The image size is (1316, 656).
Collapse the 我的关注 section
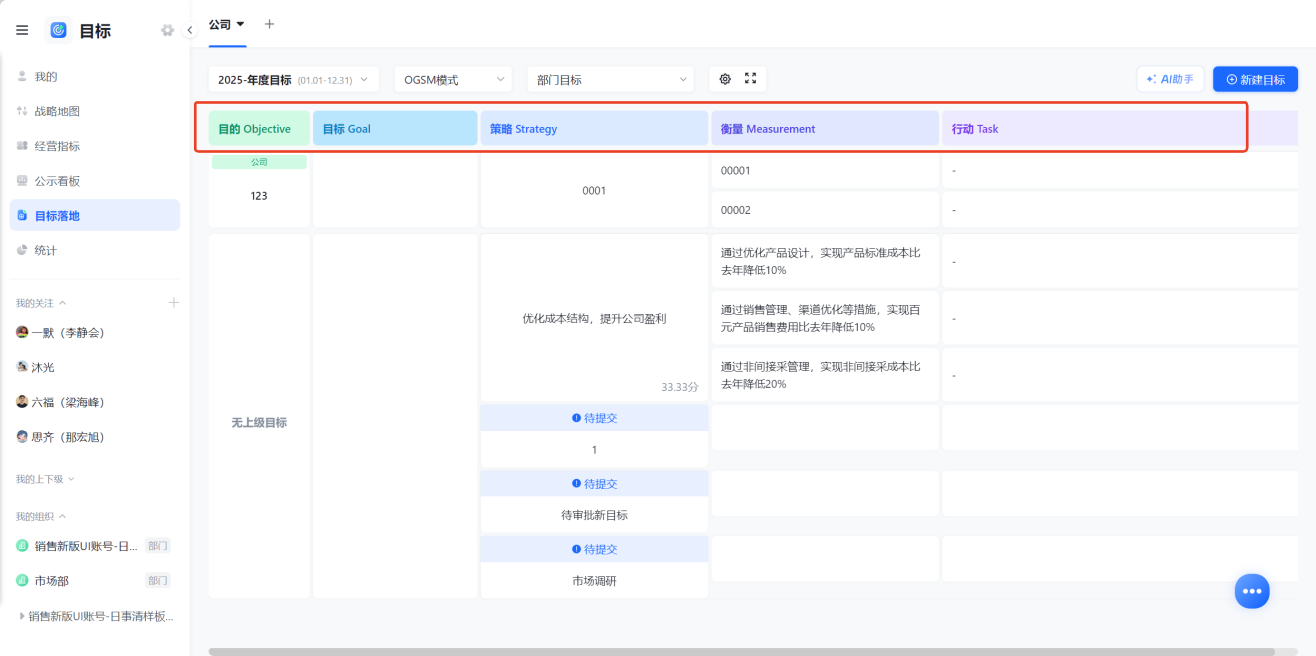tap(62, 303)
